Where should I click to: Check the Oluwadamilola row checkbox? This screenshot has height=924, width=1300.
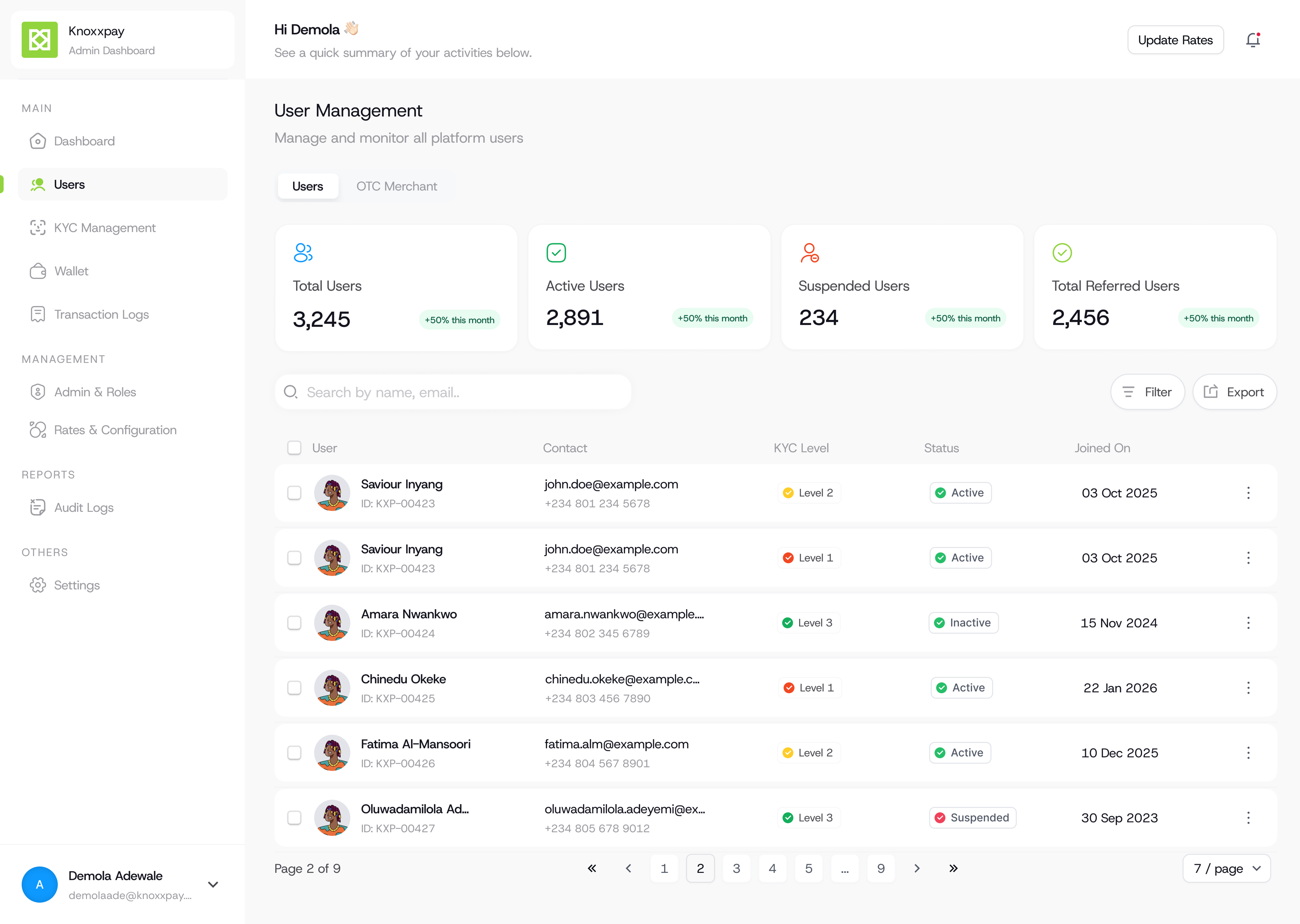[x=294, y=818]
